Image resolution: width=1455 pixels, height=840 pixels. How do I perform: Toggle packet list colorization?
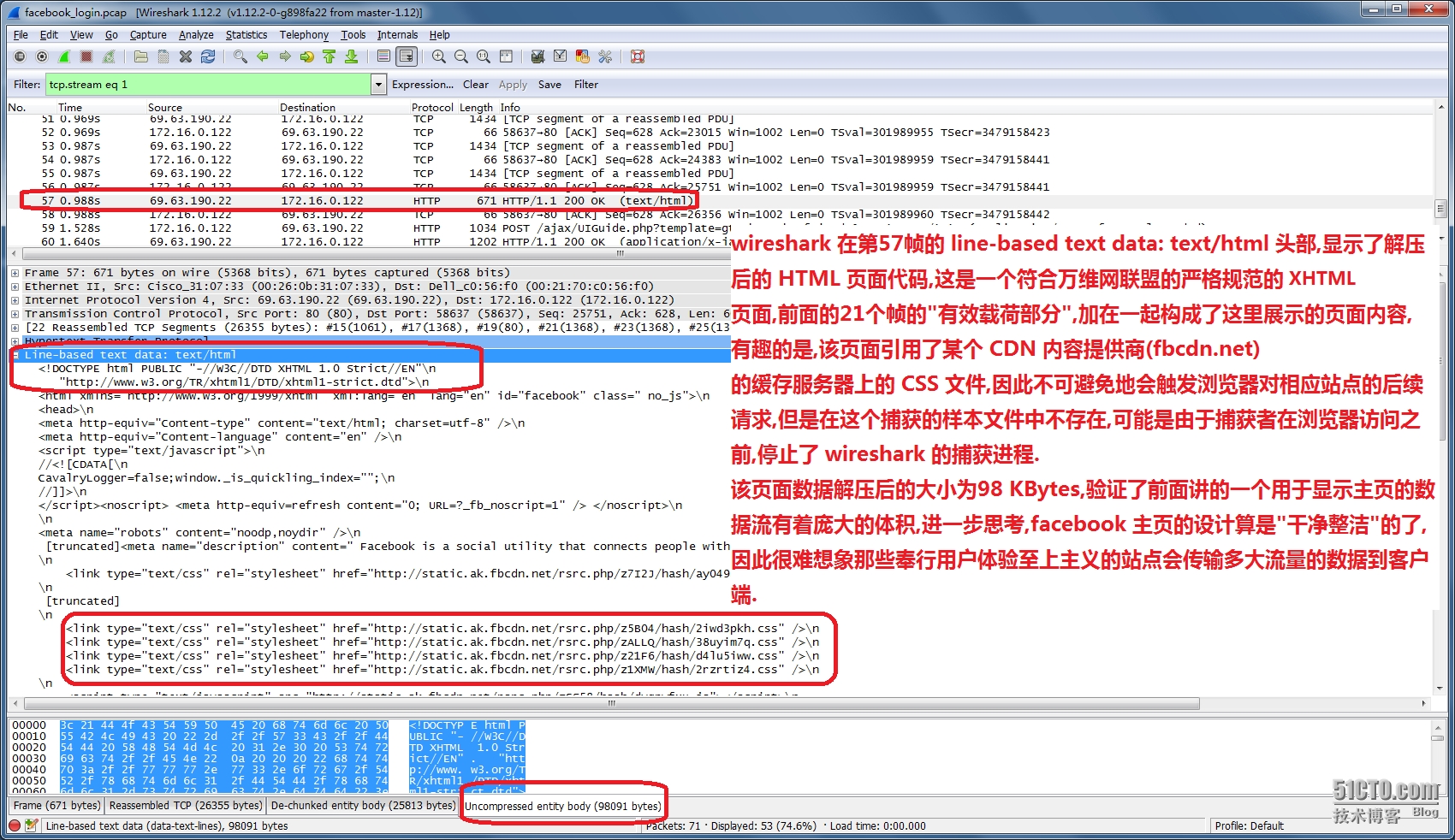pyautogui.click(x=383, y=56)
